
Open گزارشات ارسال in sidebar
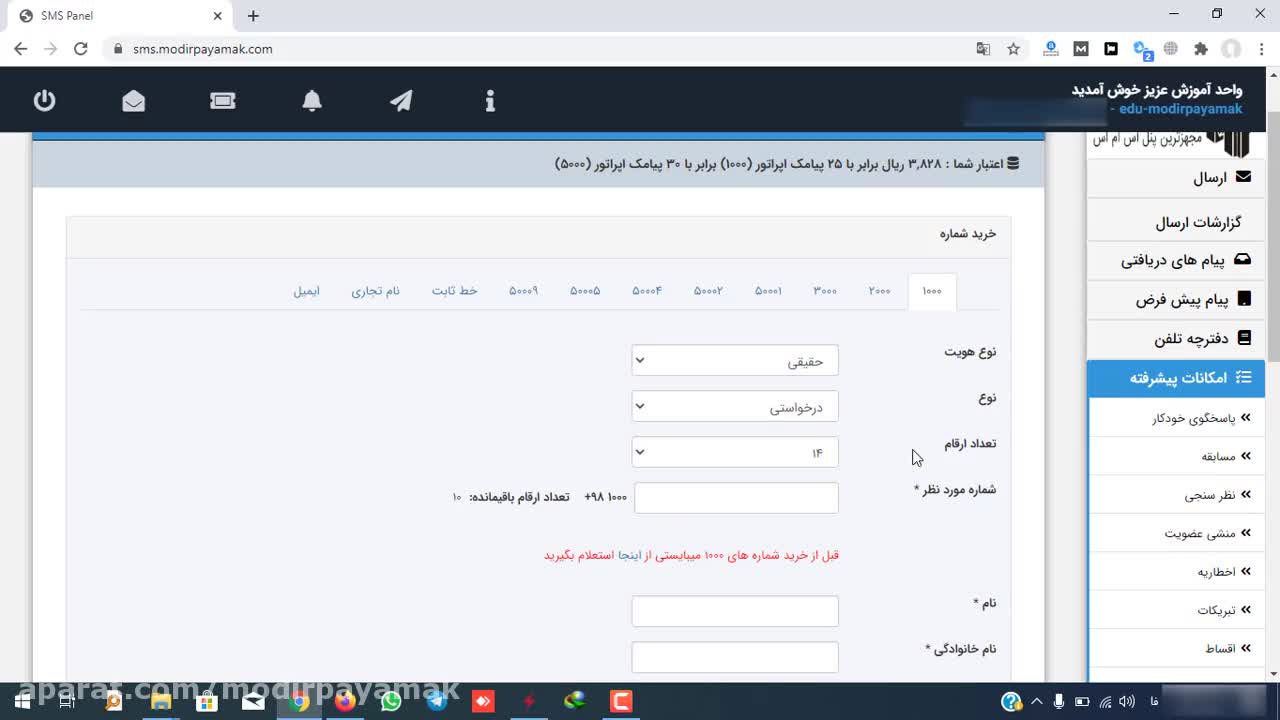click(x=1198, y=222)
